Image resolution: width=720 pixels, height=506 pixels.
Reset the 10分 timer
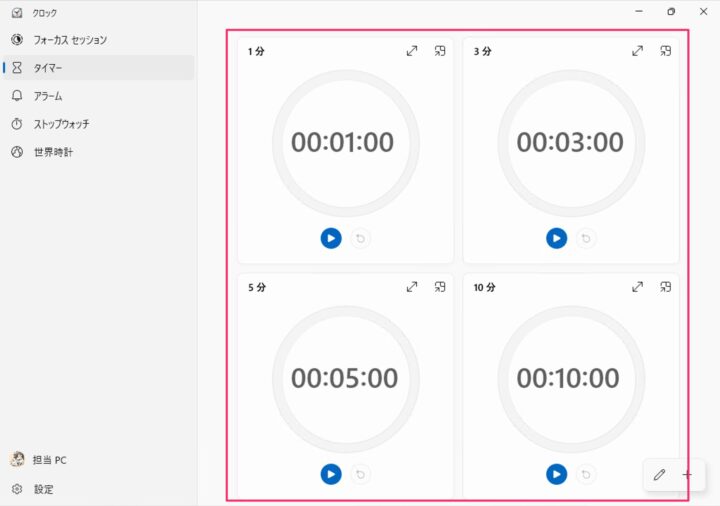click(586, 474)
